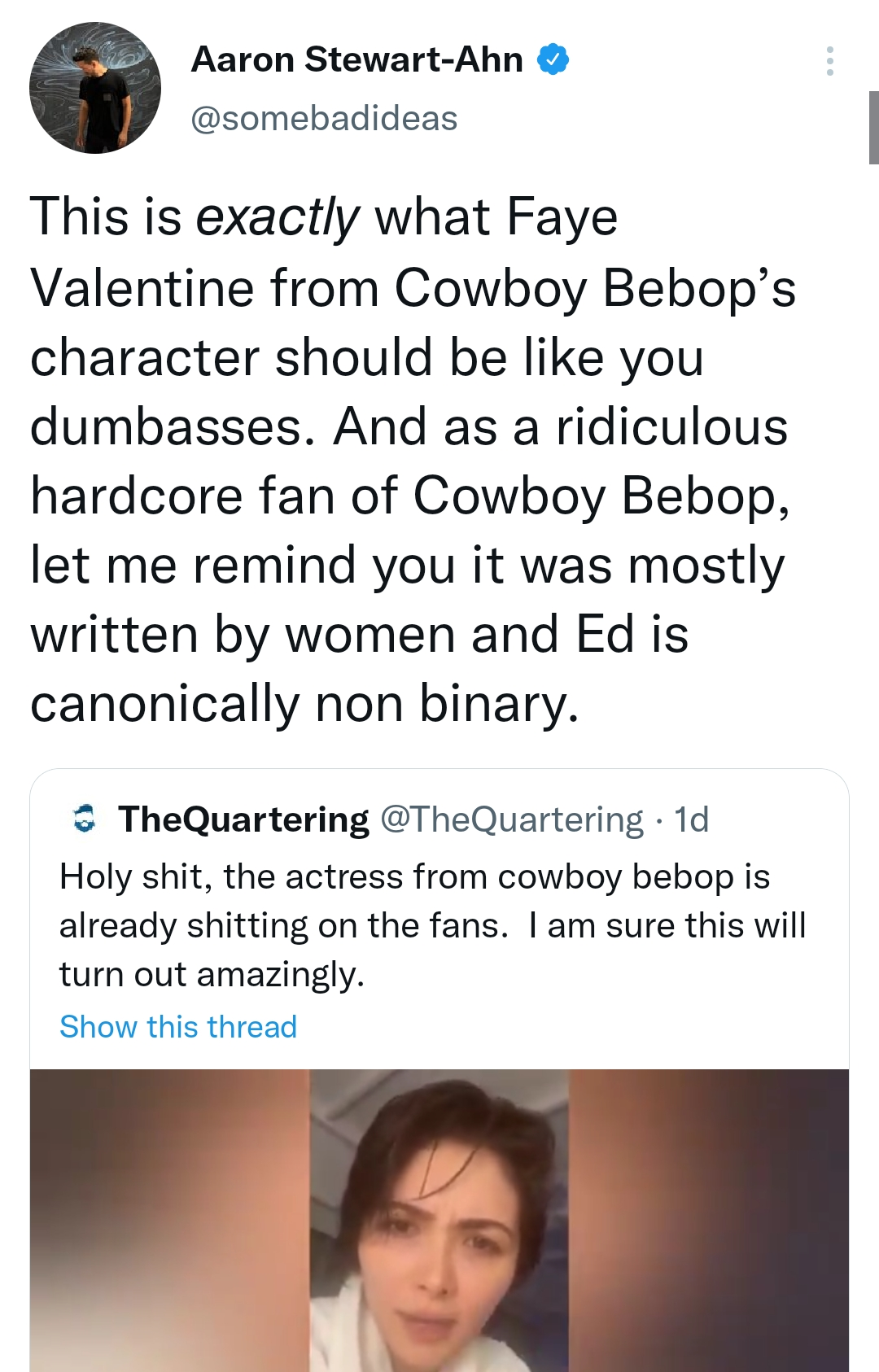Click the scrollbar on the right edge
This screenshot has width=879, height=1372.
873,128
